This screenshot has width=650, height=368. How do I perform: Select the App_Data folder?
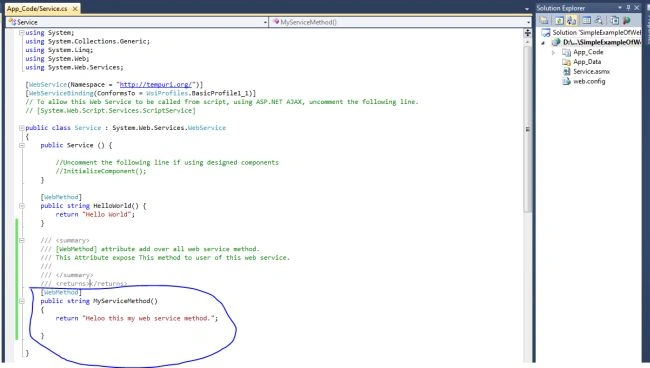click(x=587, y=62)
